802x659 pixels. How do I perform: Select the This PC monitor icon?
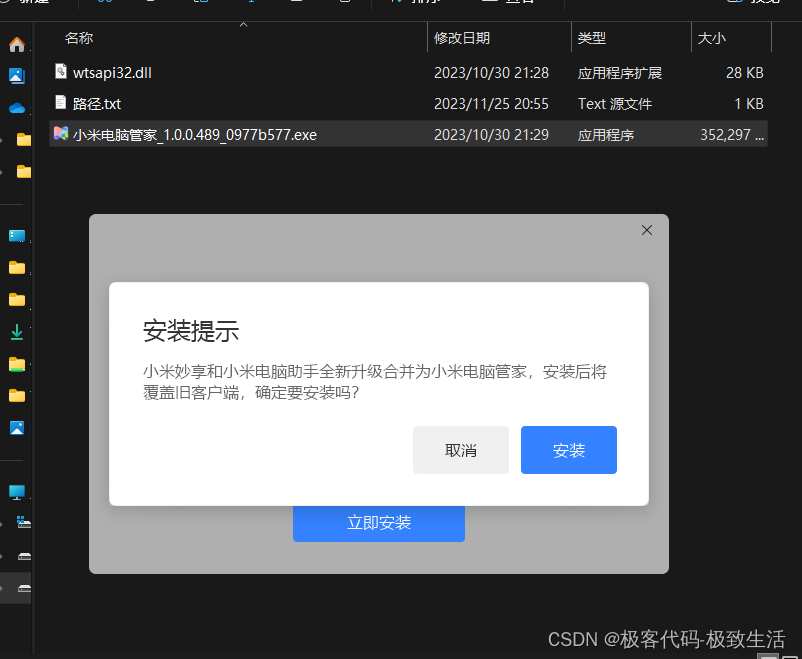17,492
